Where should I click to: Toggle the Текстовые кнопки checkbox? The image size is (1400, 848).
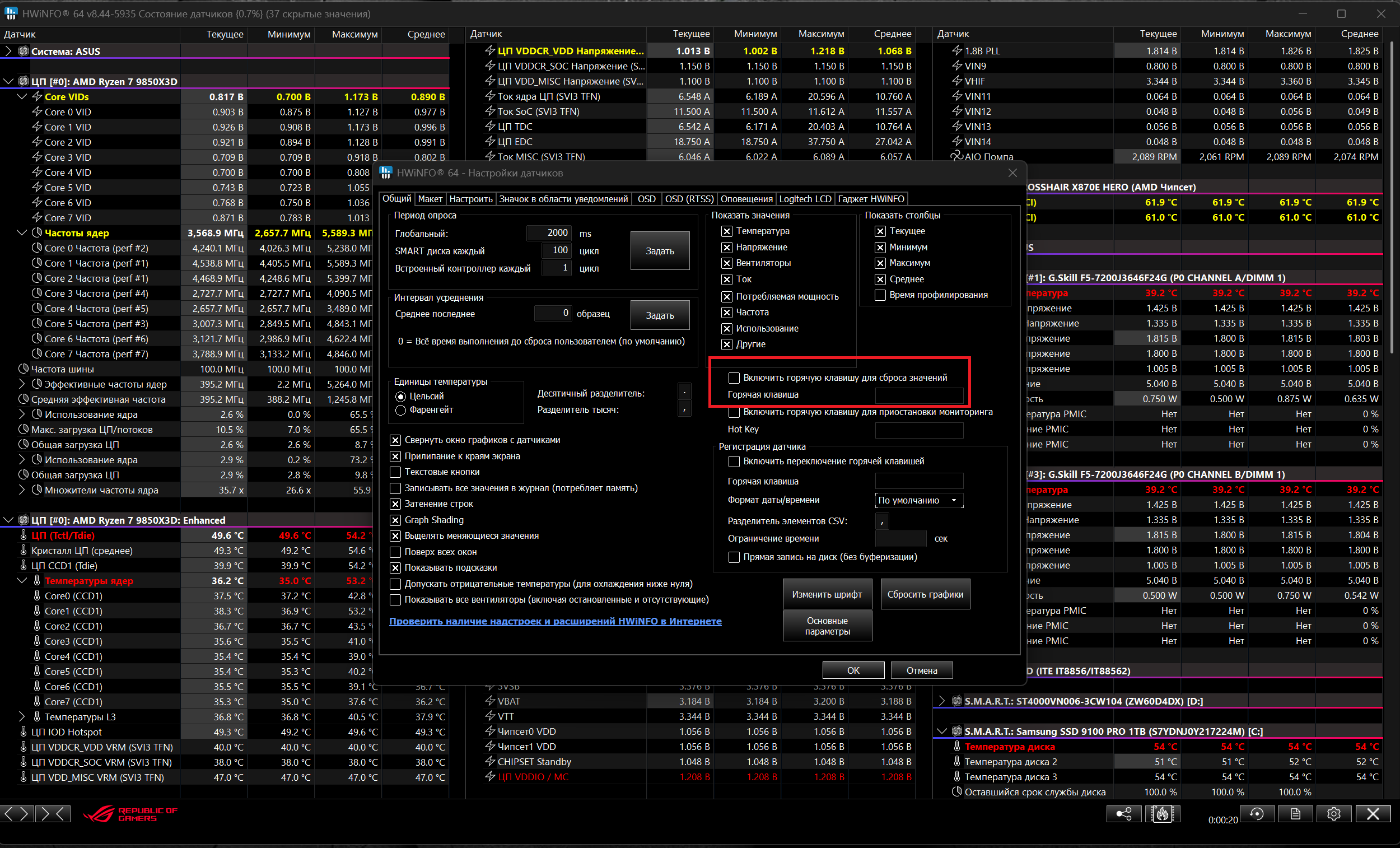pos(395,472)
